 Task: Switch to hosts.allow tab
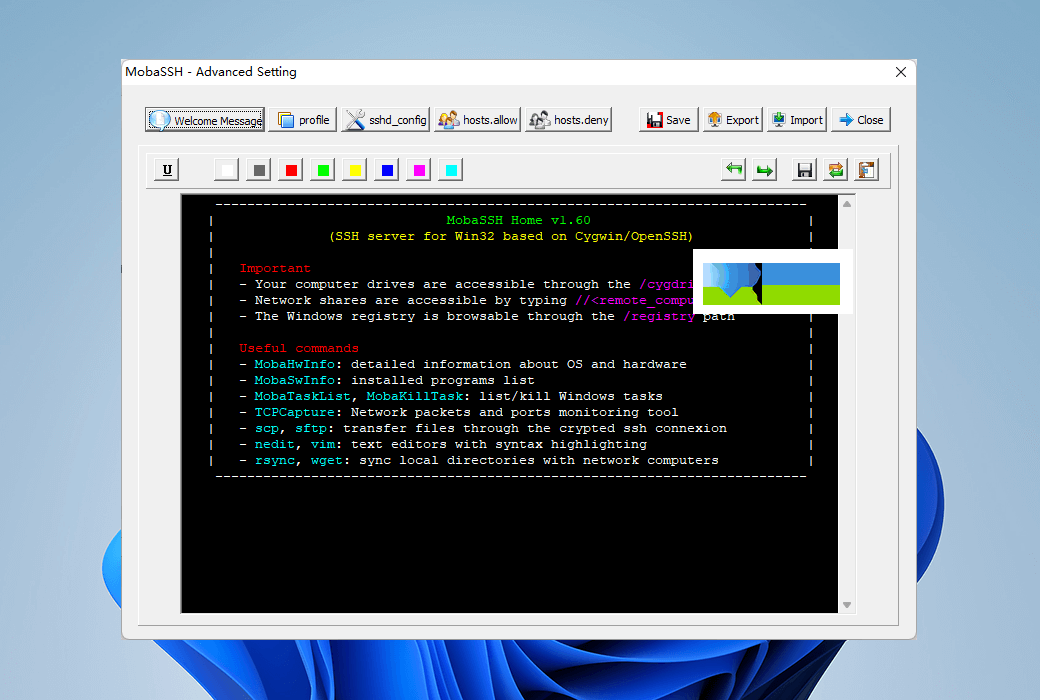(477, 120)
